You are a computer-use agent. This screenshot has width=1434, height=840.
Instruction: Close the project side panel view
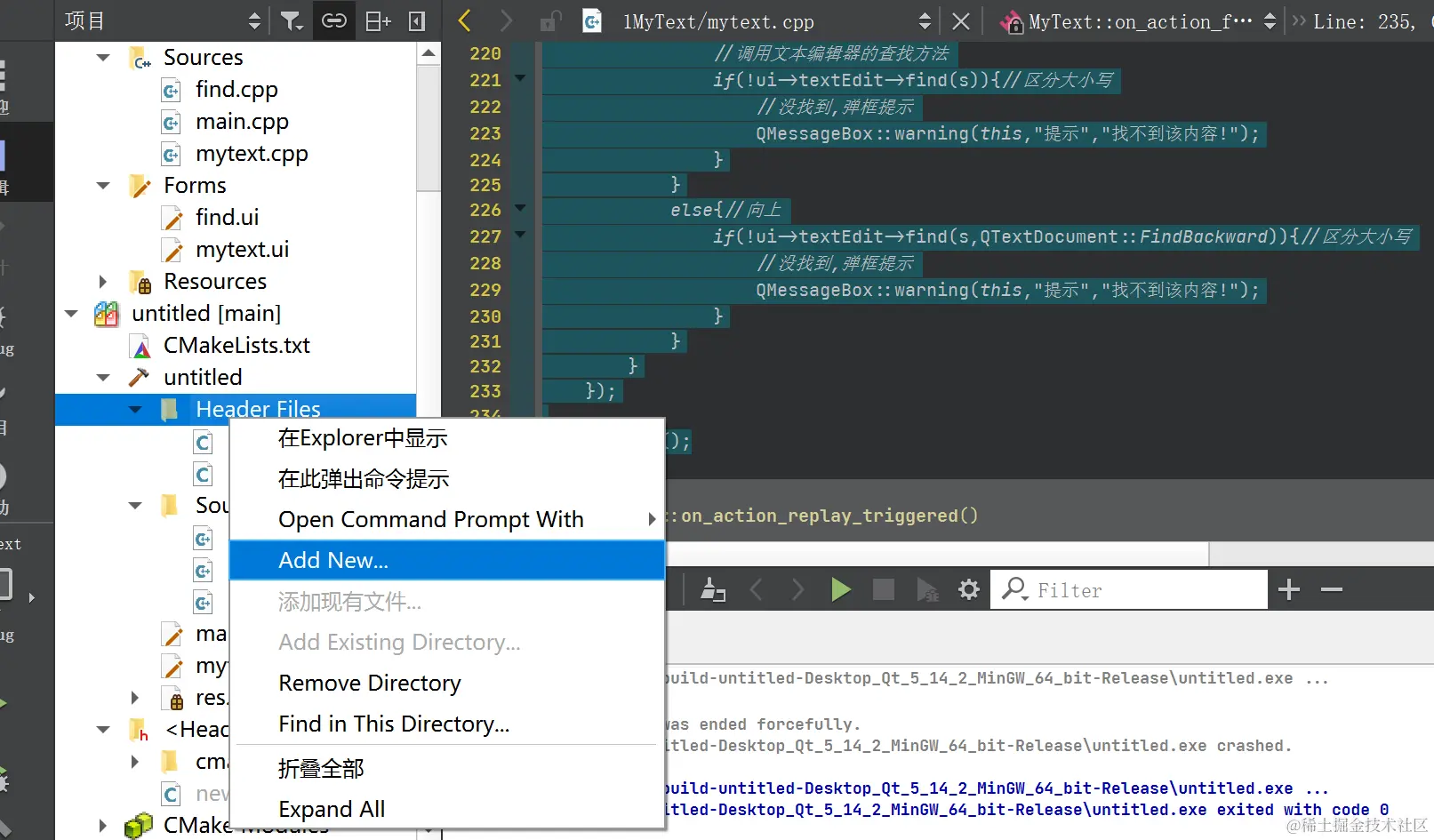pyautogui.click(x=417, y=20)
